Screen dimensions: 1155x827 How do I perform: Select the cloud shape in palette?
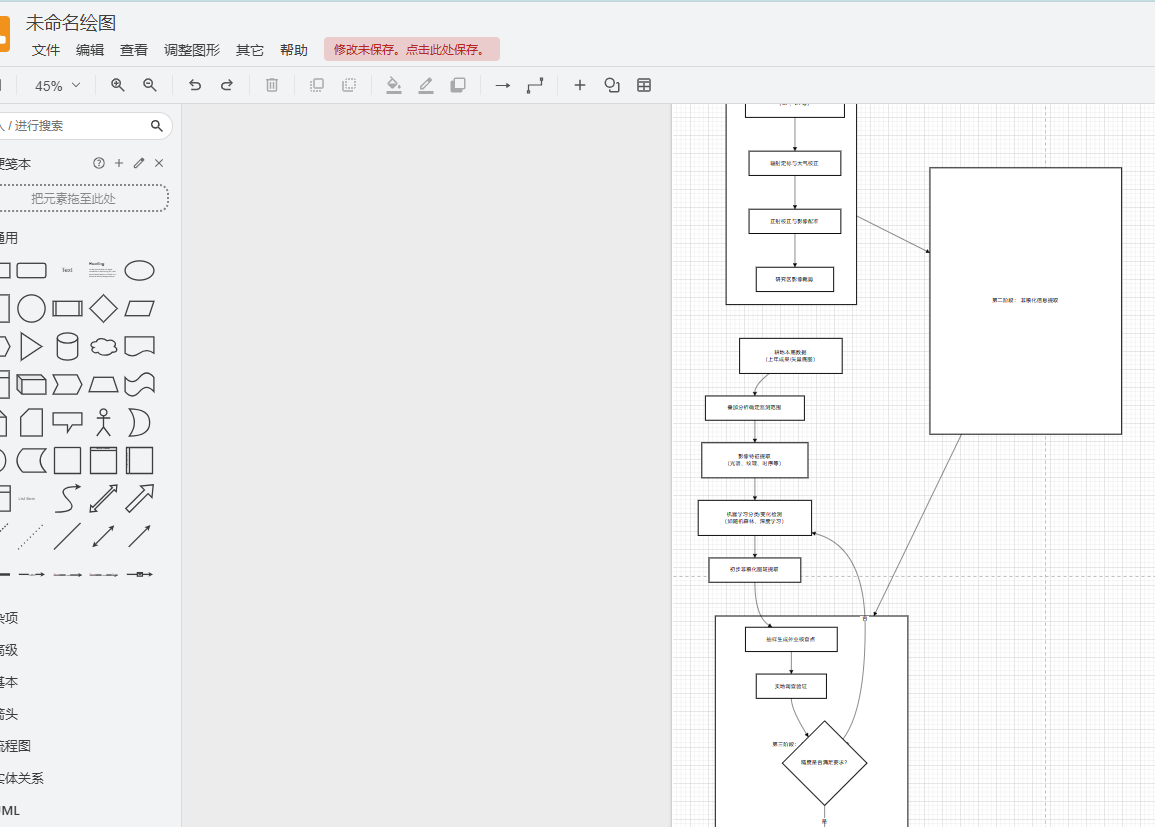click(103, 347)
